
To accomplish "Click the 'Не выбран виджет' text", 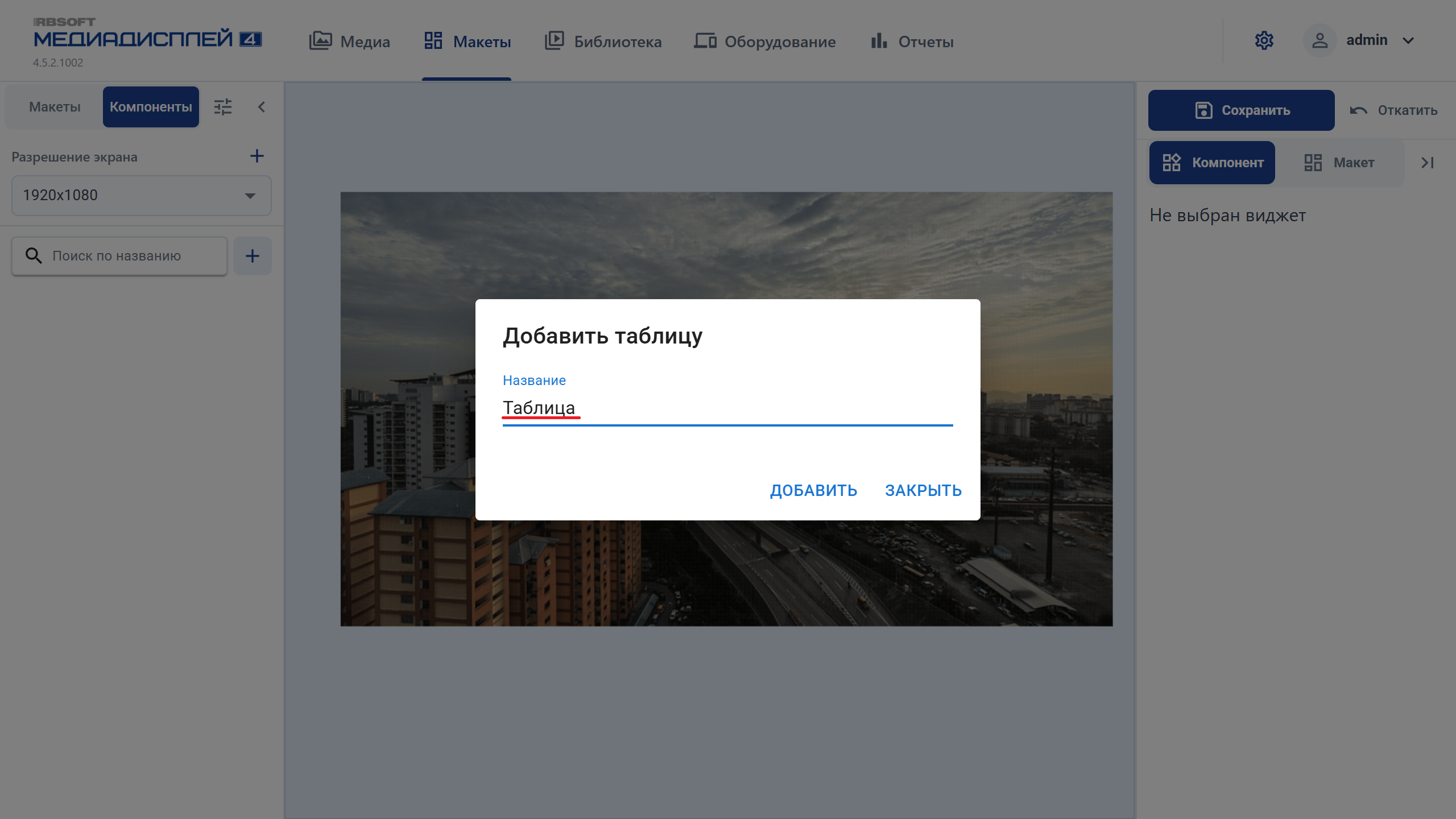I will point(1227,215).
